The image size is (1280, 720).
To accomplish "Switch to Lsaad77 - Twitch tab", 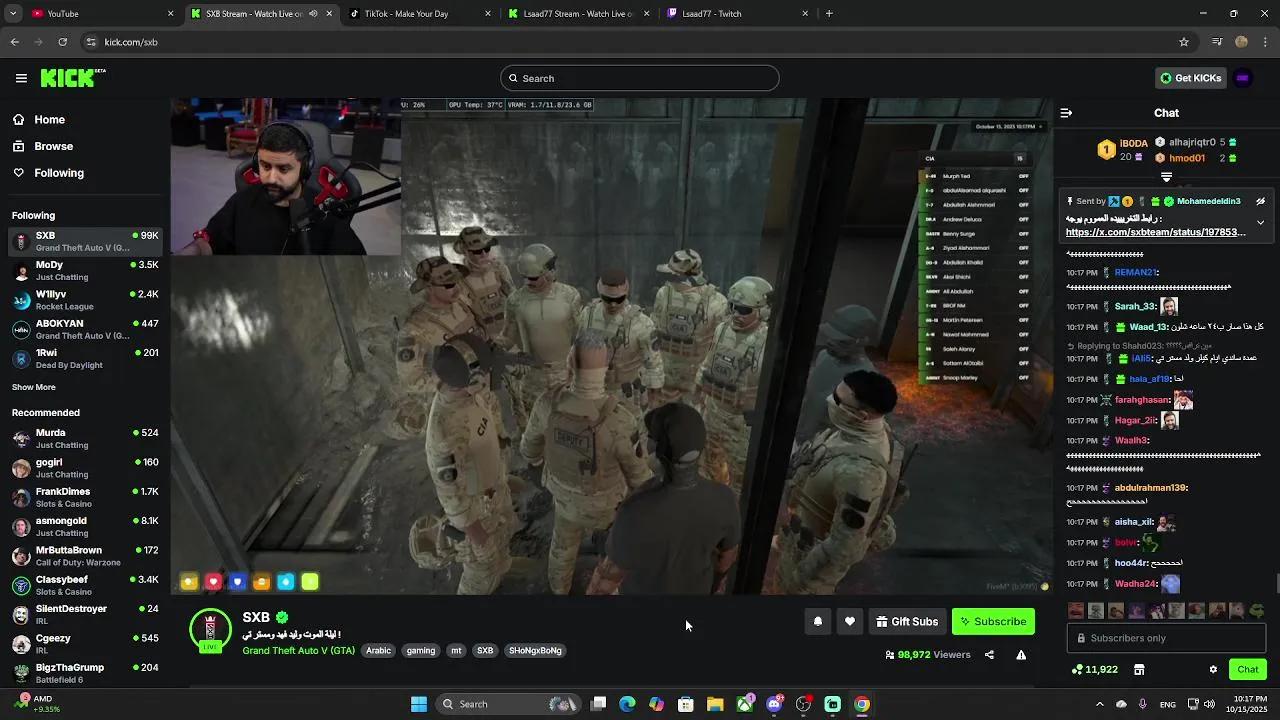I will 735,14.
